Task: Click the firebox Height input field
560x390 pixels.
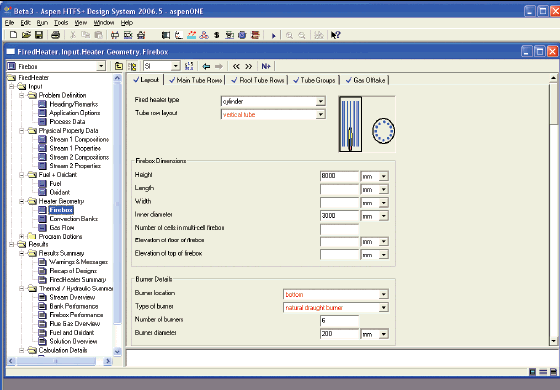Action: click(339, 176)
